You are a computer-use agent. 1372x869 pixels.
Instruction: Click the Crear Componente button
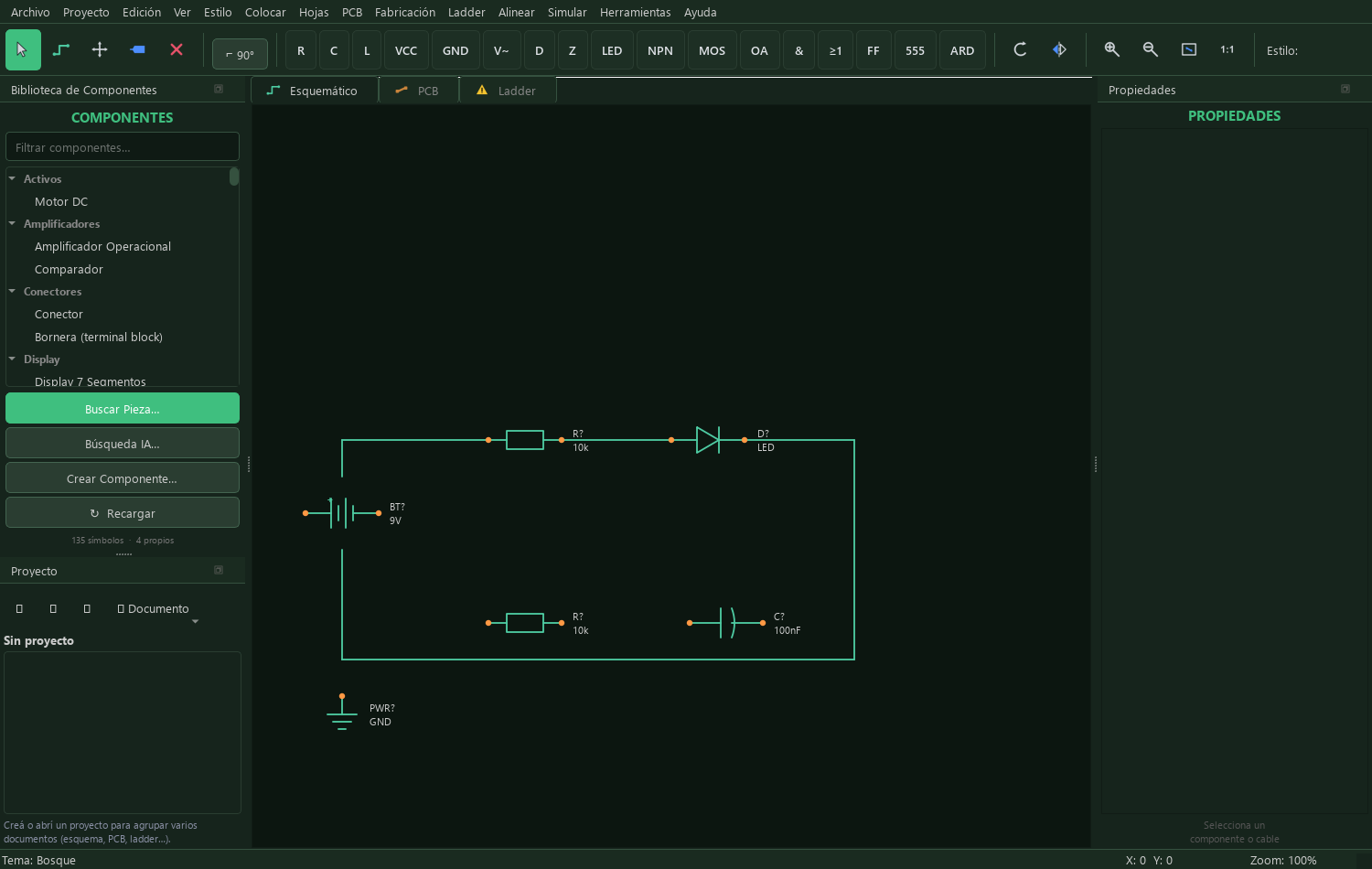(x=123, y=478)
